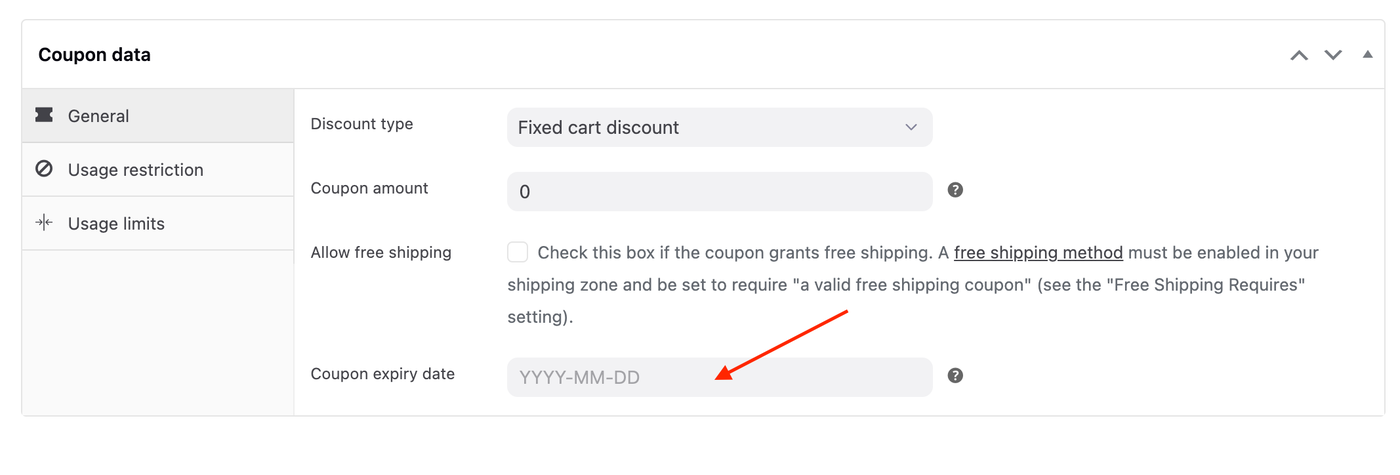Viewport: 1400px width, 475px height.
Task: Click the Coupon amount input field
Action: click(x=719, y=191)
